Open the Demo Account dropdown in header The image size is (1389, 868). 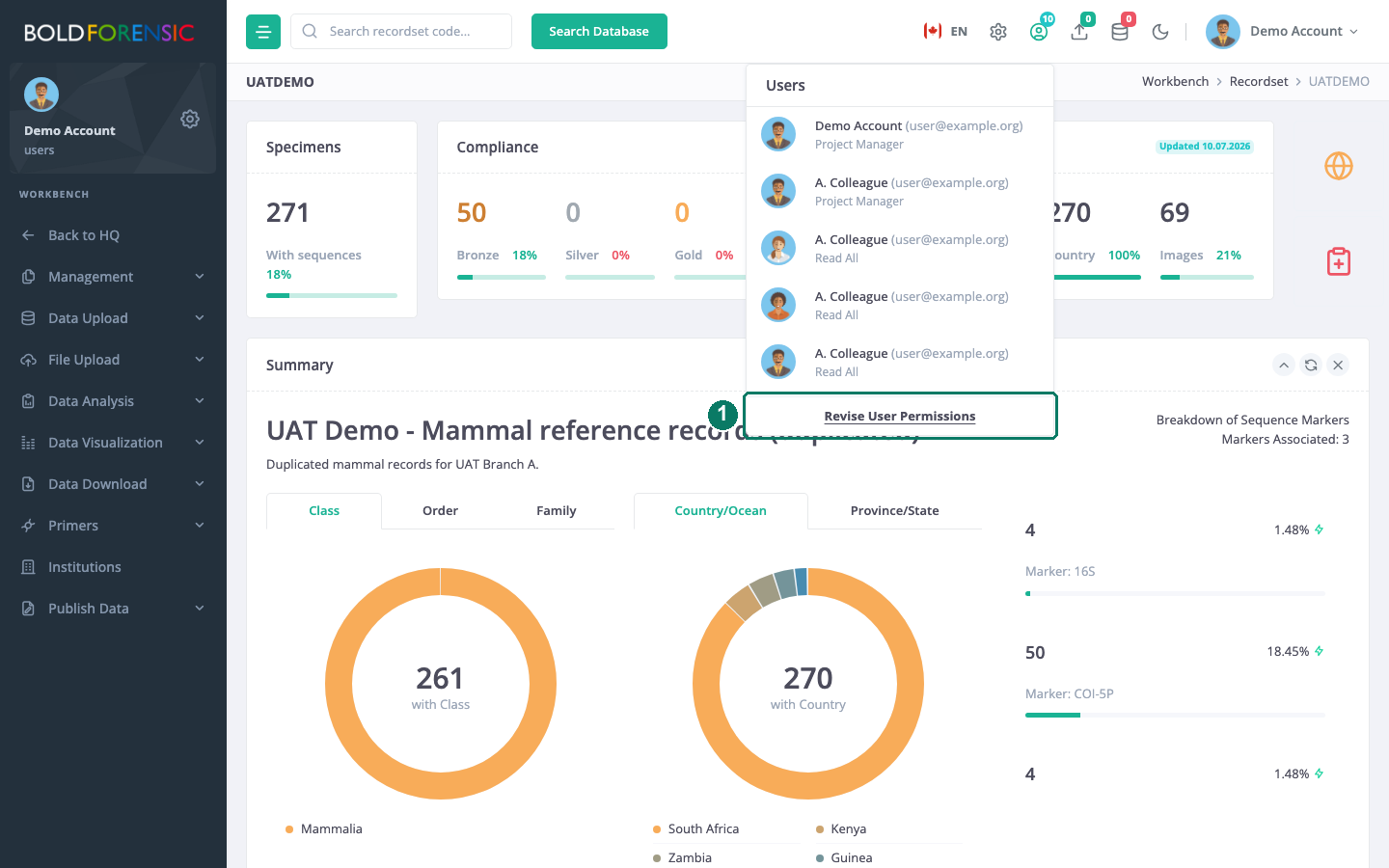pyautogui.click(x=1282, y=32)
